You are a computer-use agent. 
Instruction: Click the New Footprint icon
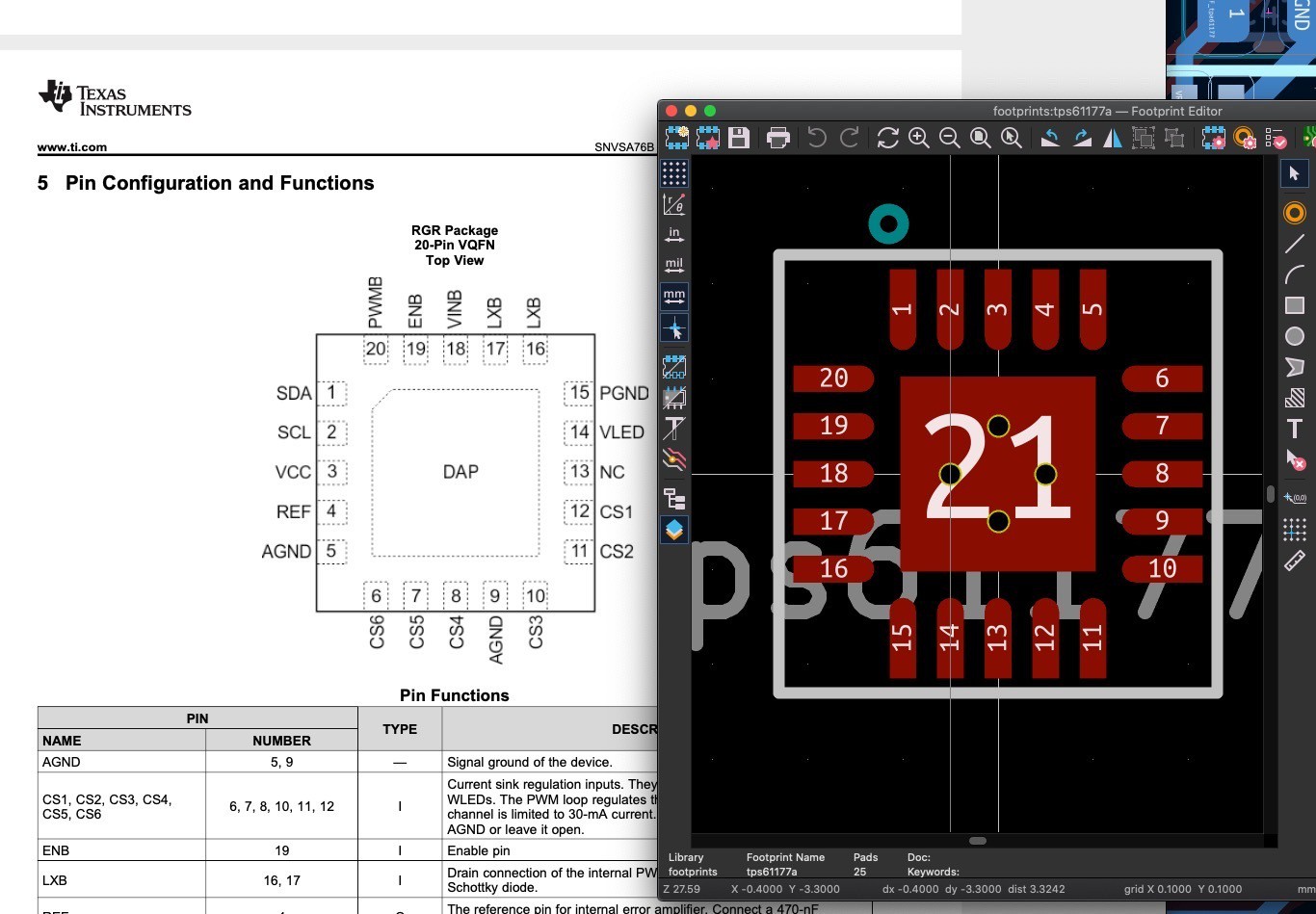point(677,138)
